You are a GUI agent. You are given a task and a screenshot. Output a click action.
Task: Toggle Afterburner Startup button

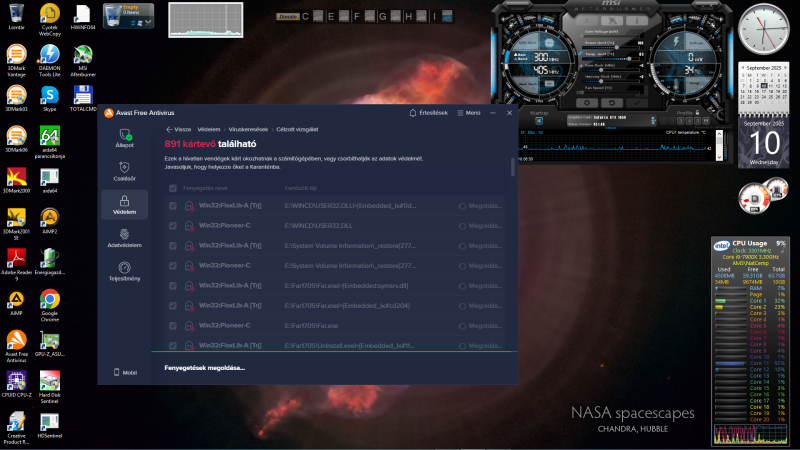coord(539,121)
